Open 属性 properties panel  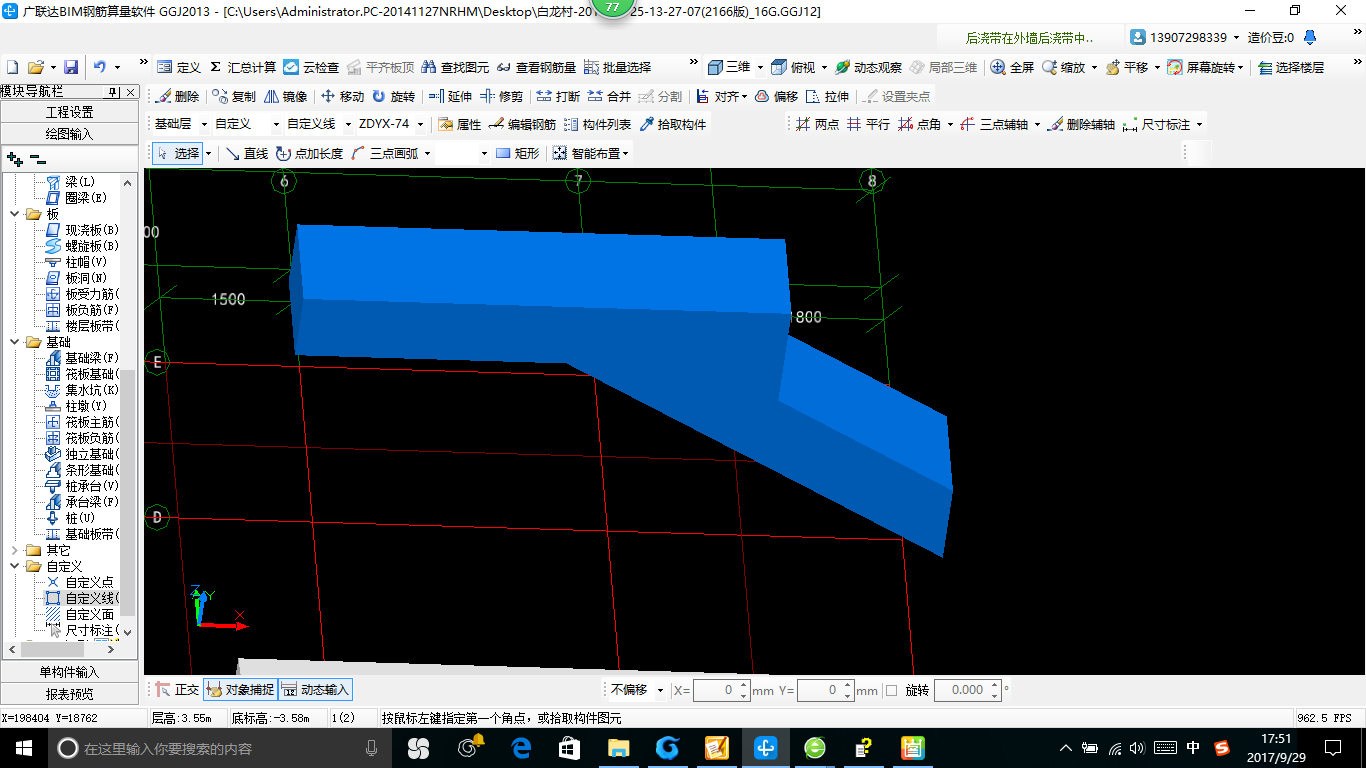pos(459,124)
